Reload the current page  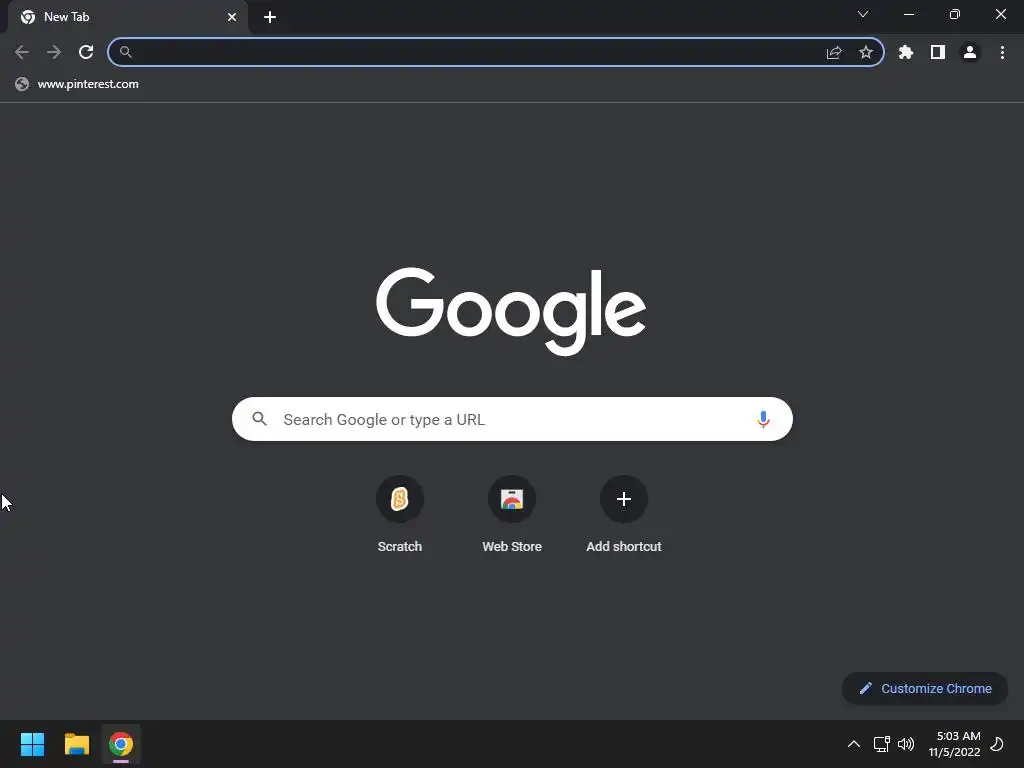coord(86,52)
